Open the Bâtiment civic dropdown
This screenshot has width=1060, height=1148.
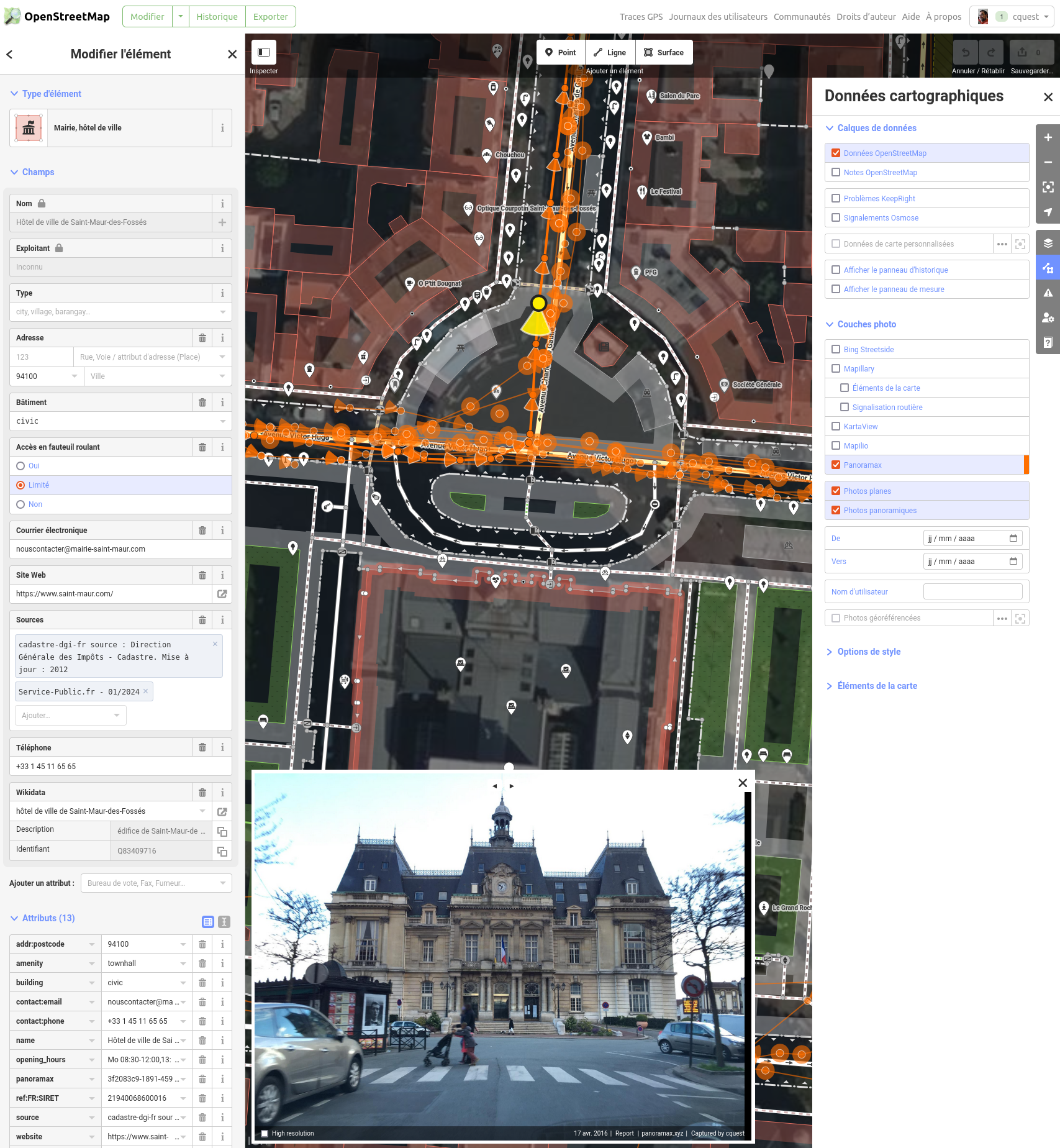(x=222, y=421)
